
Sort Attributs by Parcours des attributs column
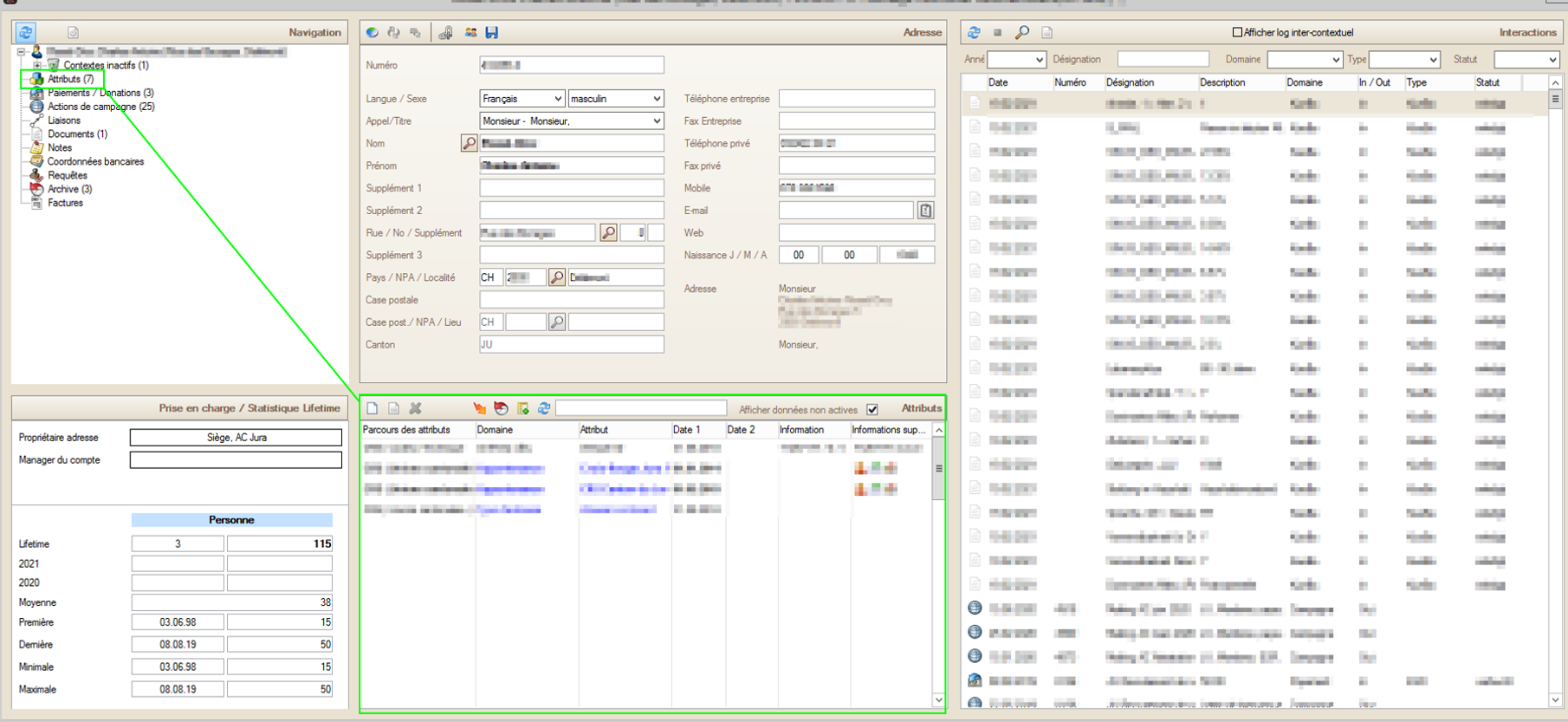click(418, 430)
